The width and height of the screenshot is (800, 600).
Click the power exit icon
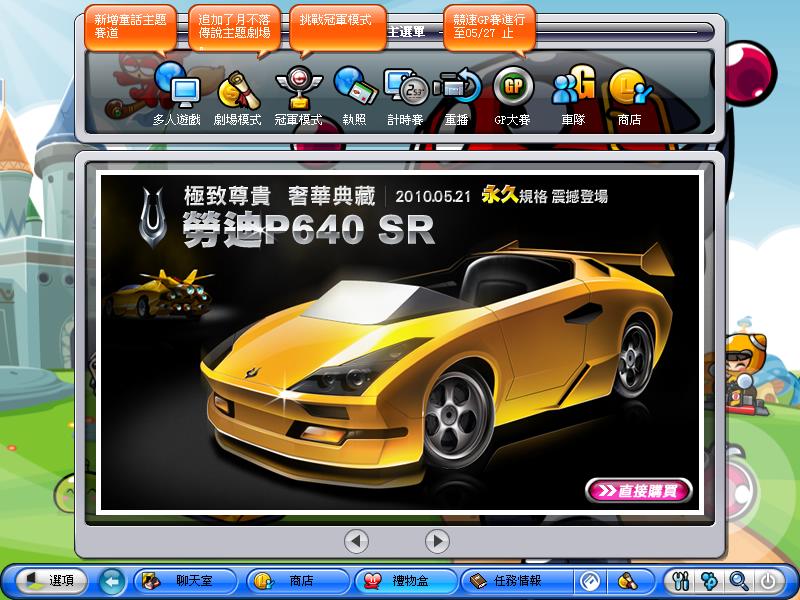768,581
